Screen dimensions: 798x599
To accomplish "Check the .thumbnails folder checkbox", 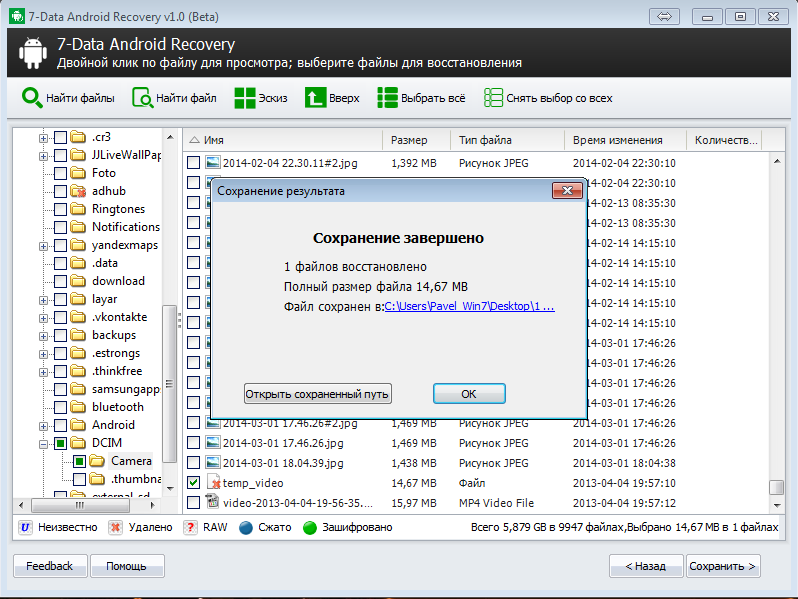I will (79, 479).
